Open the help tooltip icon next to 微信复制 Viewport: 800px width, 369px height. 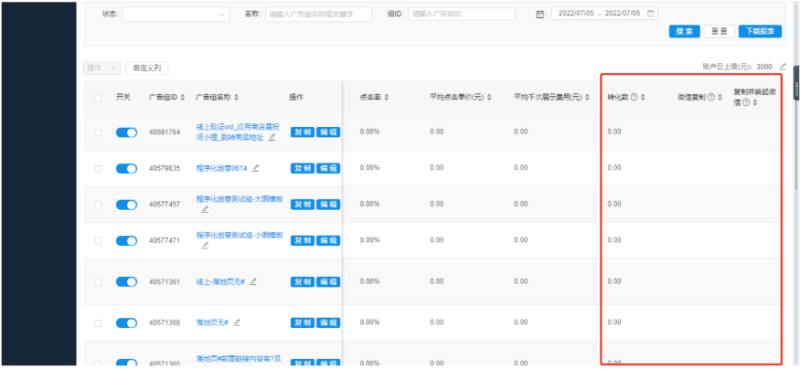coord(711,97)
